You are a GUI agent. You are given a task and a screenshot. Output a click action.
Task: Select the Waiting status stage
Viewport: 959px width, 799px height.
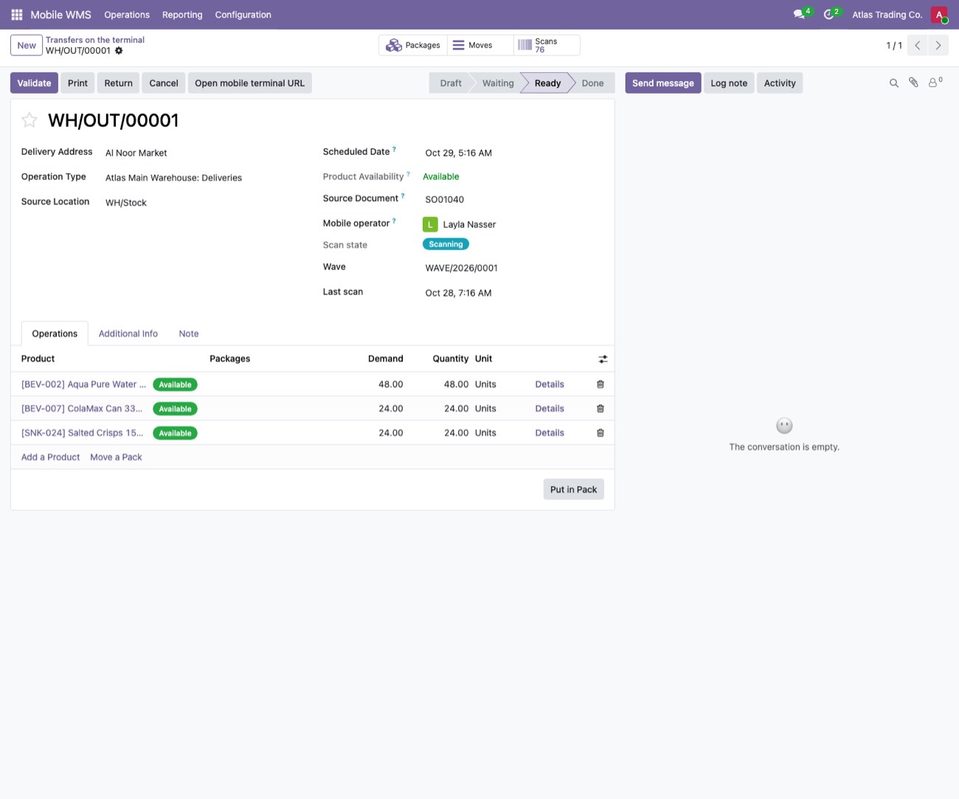click(498, 83)
